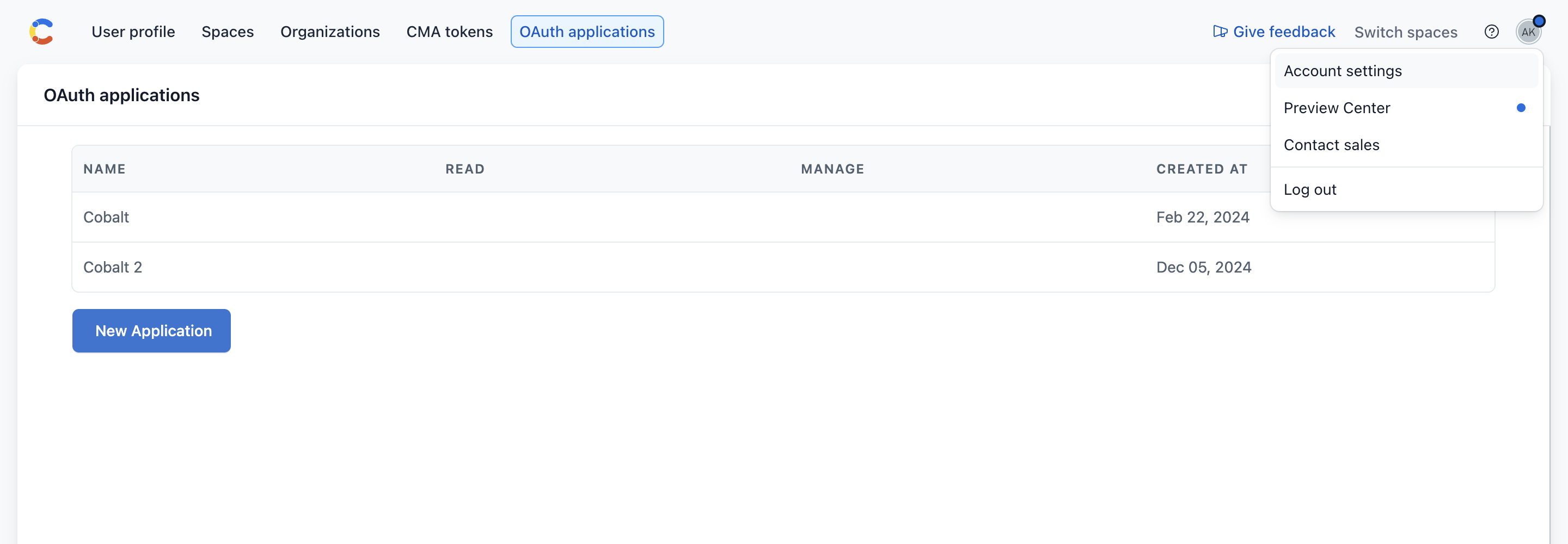The height and width of the screenshot is (544, 1568).
Task: Select the Cobalt 2 application
Action: (112, 267)
